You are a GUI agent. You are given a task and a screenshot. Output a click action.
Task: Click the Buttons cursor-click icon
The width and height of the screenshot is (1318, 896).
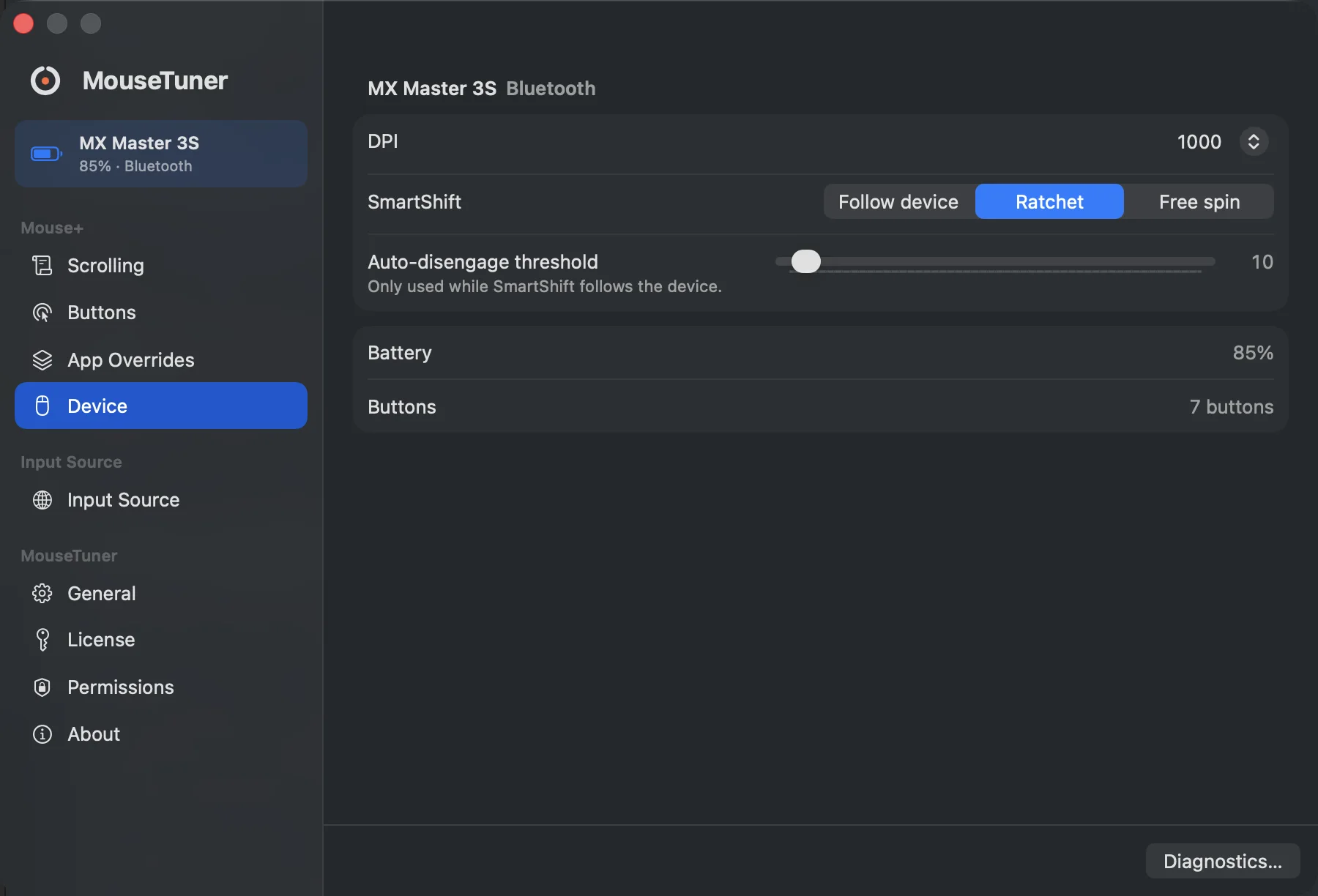click(42, 313)
